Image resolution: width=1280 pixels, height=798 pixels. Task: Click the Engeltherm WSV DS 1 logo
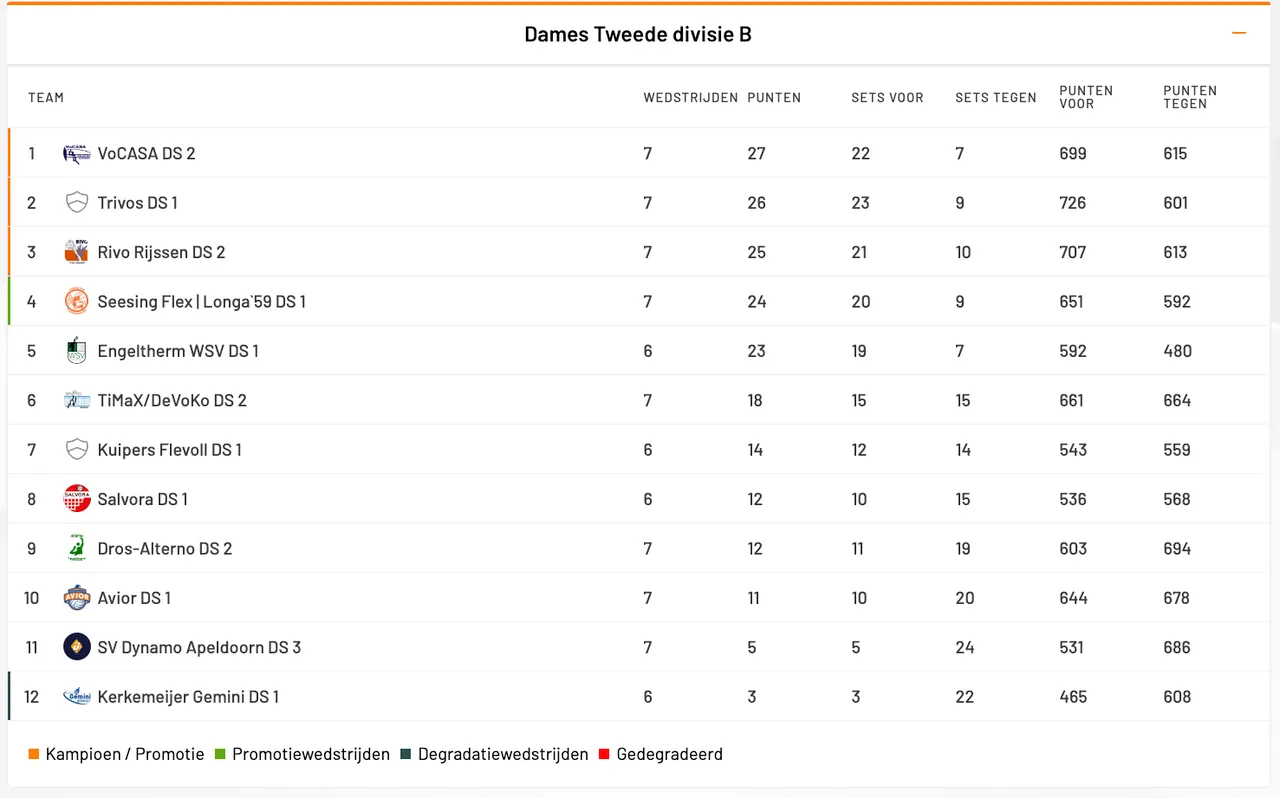[76, 351]
